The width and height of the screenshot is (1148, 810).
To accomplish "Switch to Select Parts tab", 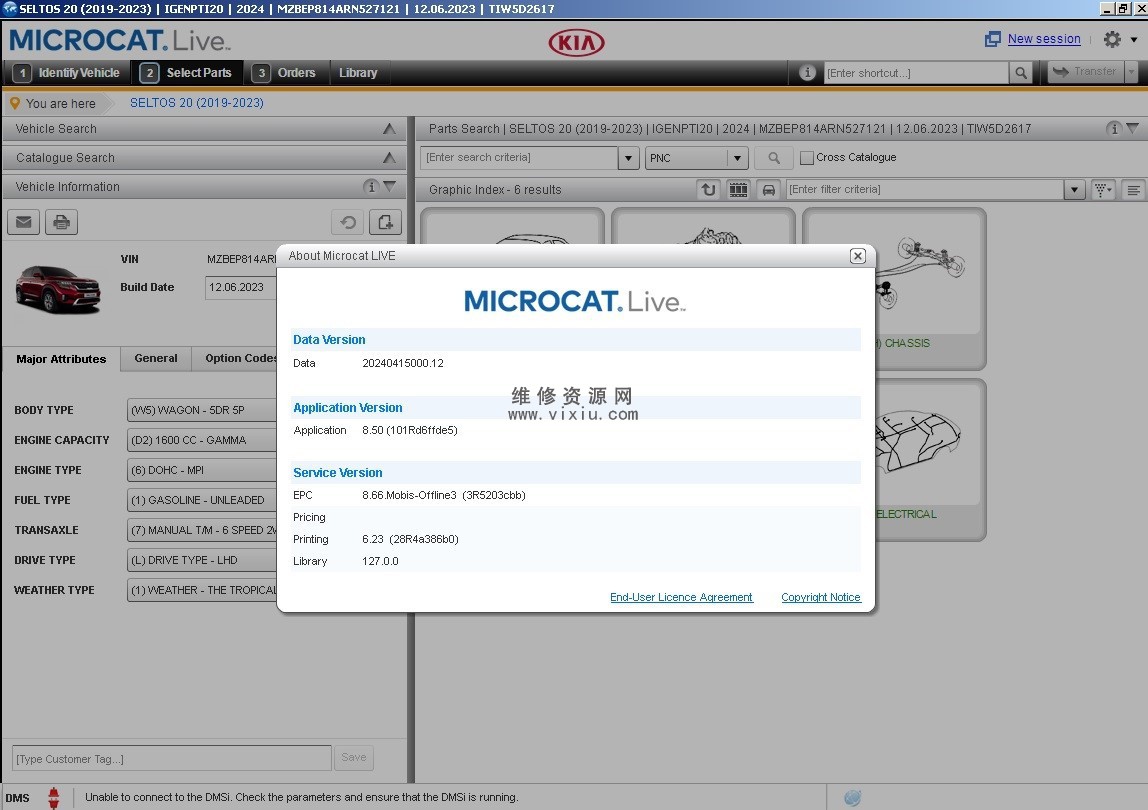I will click(x=188, y=73).
